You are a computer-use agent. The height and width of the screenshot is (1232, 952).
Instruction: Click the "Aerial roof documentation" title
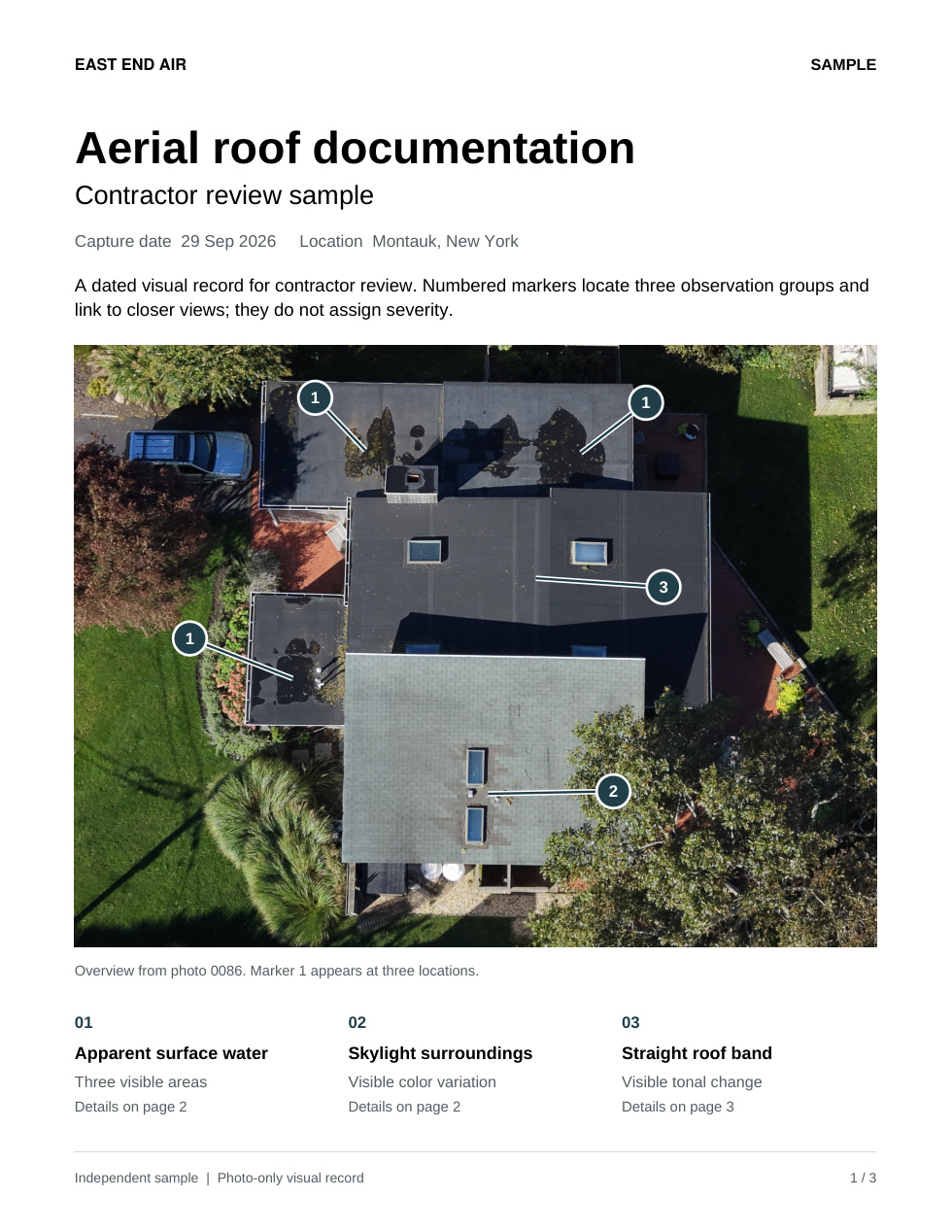(x=355, y=149)
